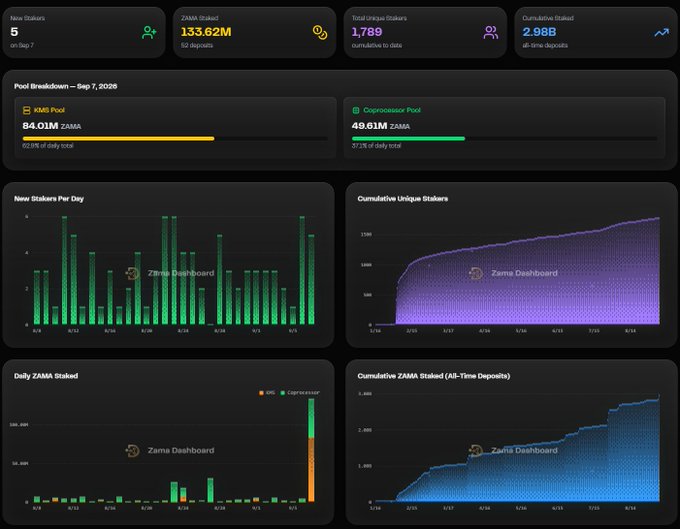Image resolution: width=680 pixels, height=529 pixels.
Task: Click the New Stakers add-user icon
Action: point(149,33)
